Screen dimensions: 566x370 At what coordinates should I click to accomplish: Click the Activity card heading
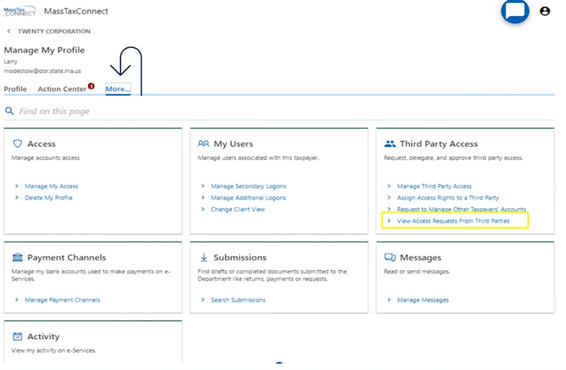43,336
